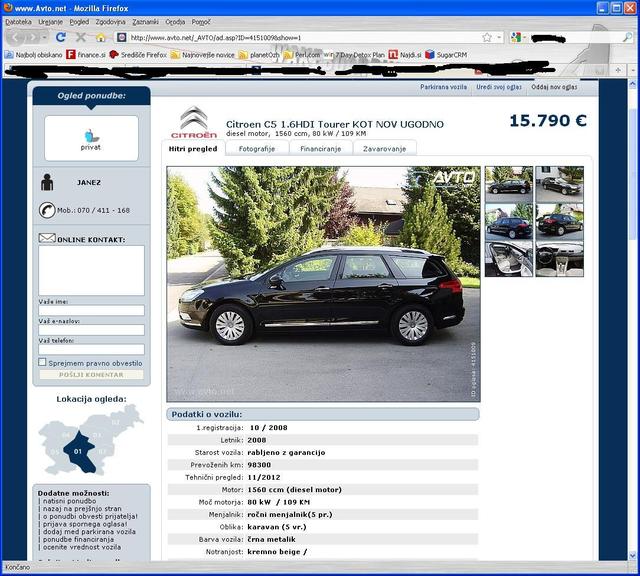Tick the Sprejmem pravno obvestilo checkbox
Viewport: 640px width, 576px height.
[42, 362]
